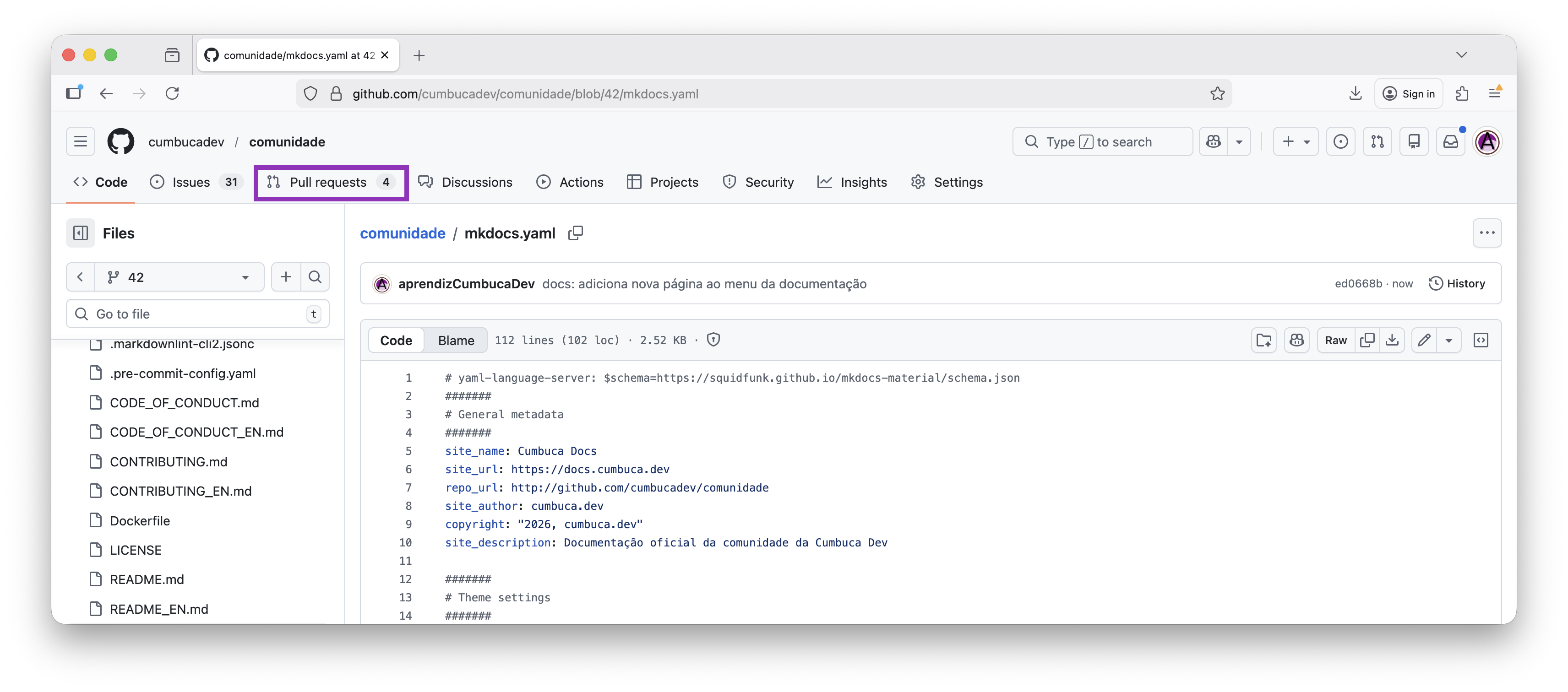The image size is (1568, 692).
Task: Open commit ed0668b
Action: [1358, 283]
